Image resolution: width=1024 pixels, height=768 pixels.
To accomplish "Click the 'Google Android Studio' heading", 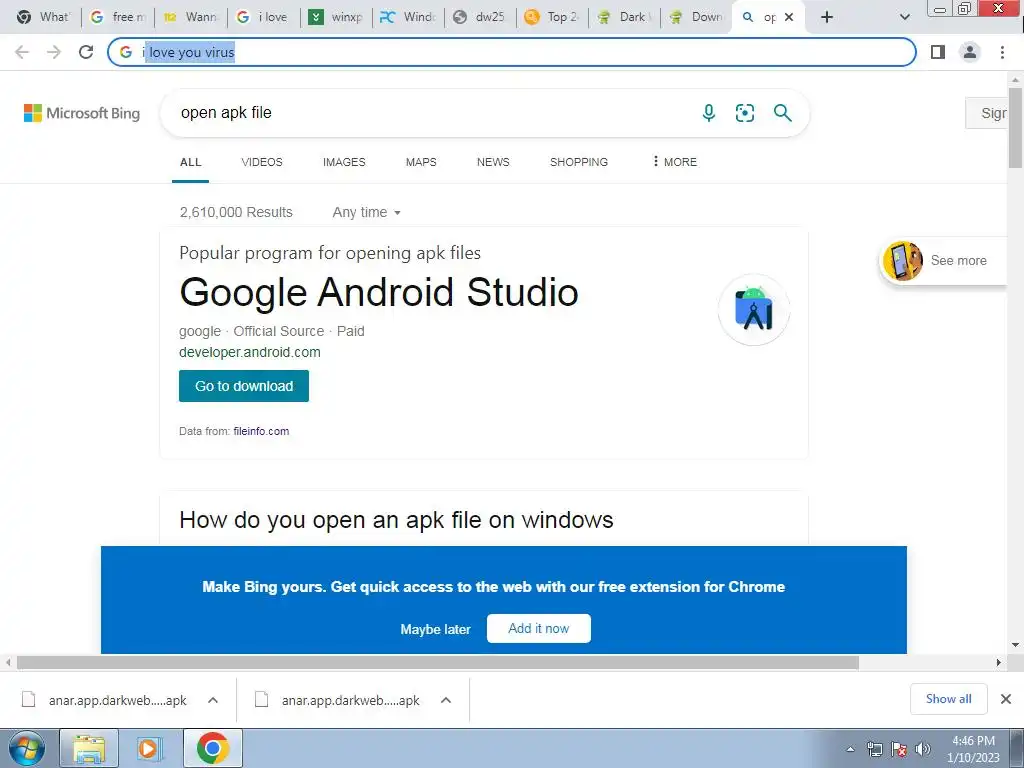I will click(379, 292).
